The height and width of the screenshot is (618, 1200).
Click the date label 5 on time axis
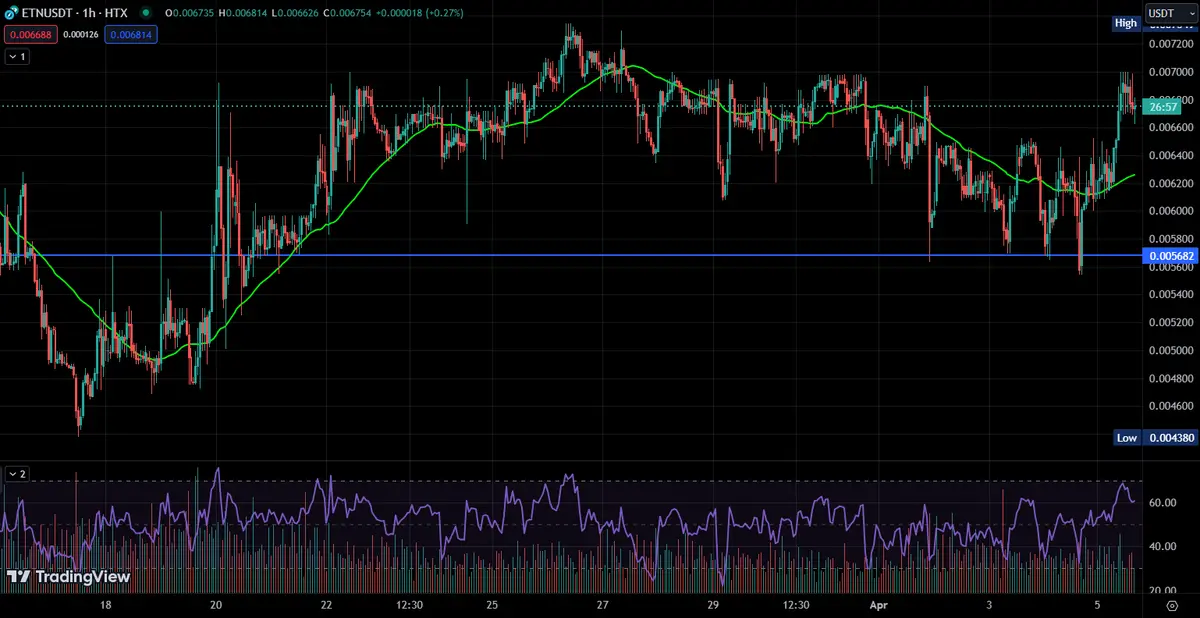pos(1098,606)
